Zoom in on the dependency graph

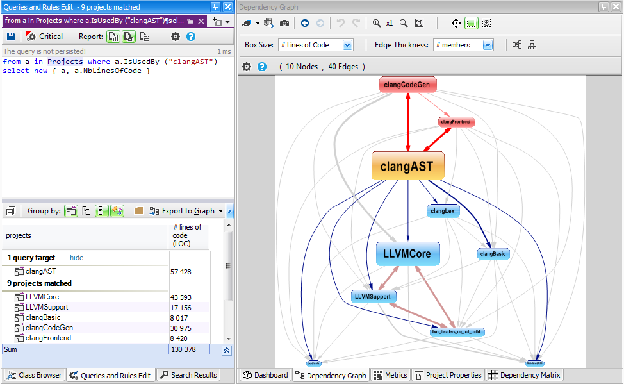pos(376,23)
